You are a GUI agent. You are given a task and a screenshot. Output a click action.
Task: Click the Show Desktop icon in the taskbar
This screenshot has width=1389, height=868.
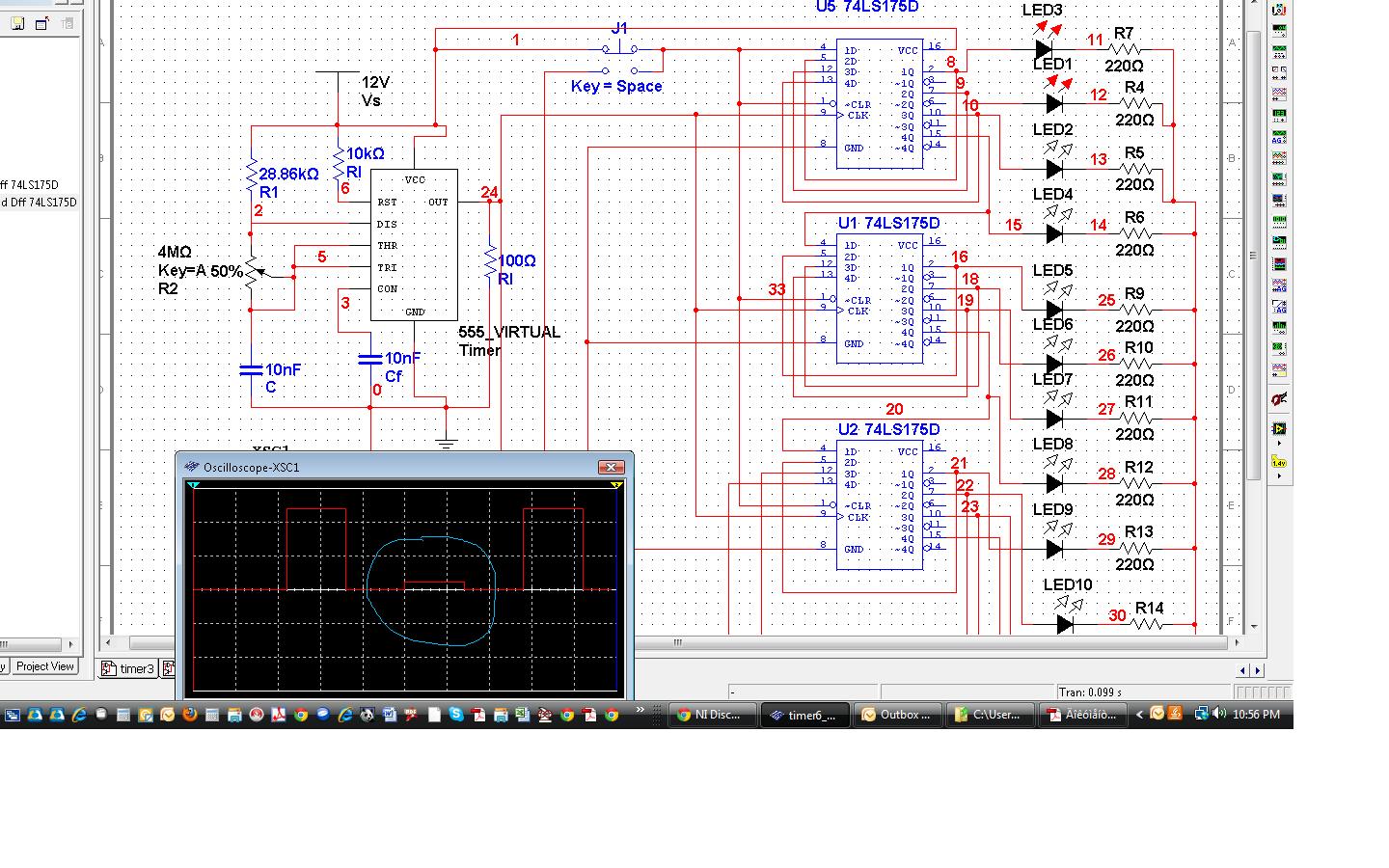click(13, 715)
